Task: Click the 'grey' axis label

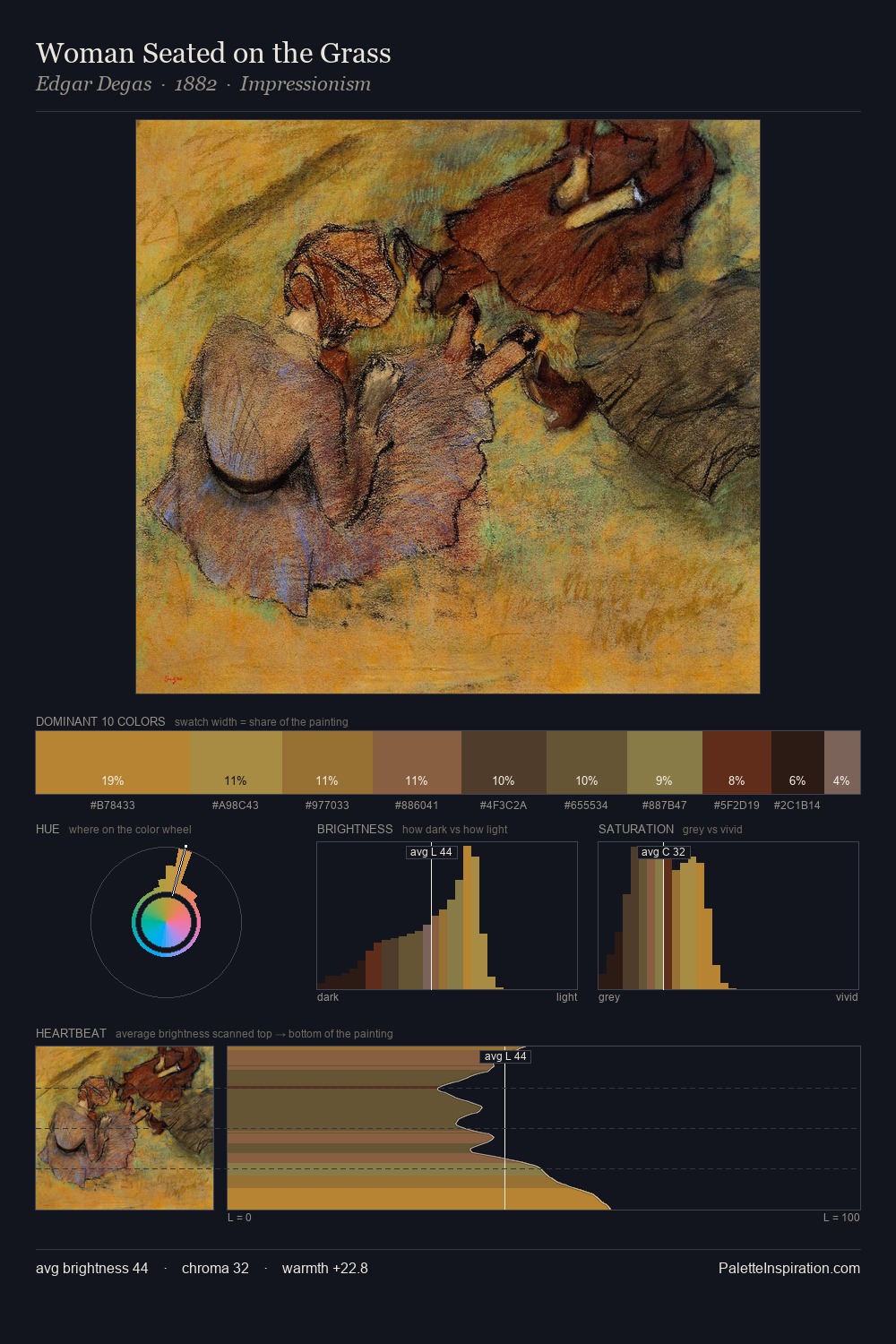Action: coord(609,997)
